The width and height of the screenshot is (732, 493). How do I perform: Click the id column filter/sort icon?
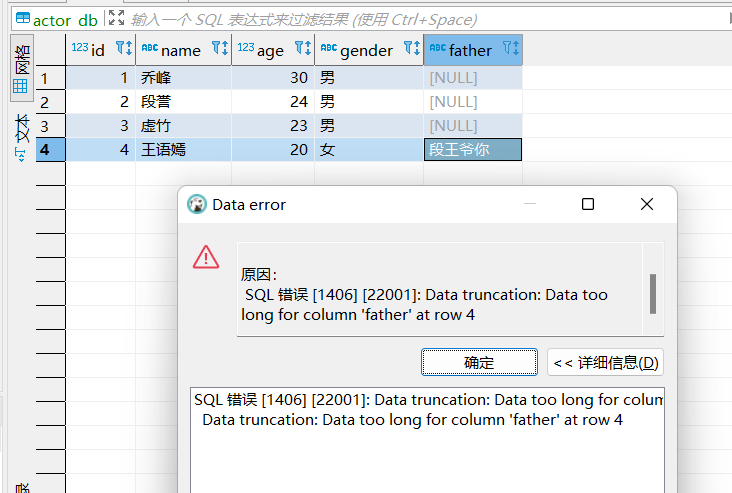coord(124,48)
